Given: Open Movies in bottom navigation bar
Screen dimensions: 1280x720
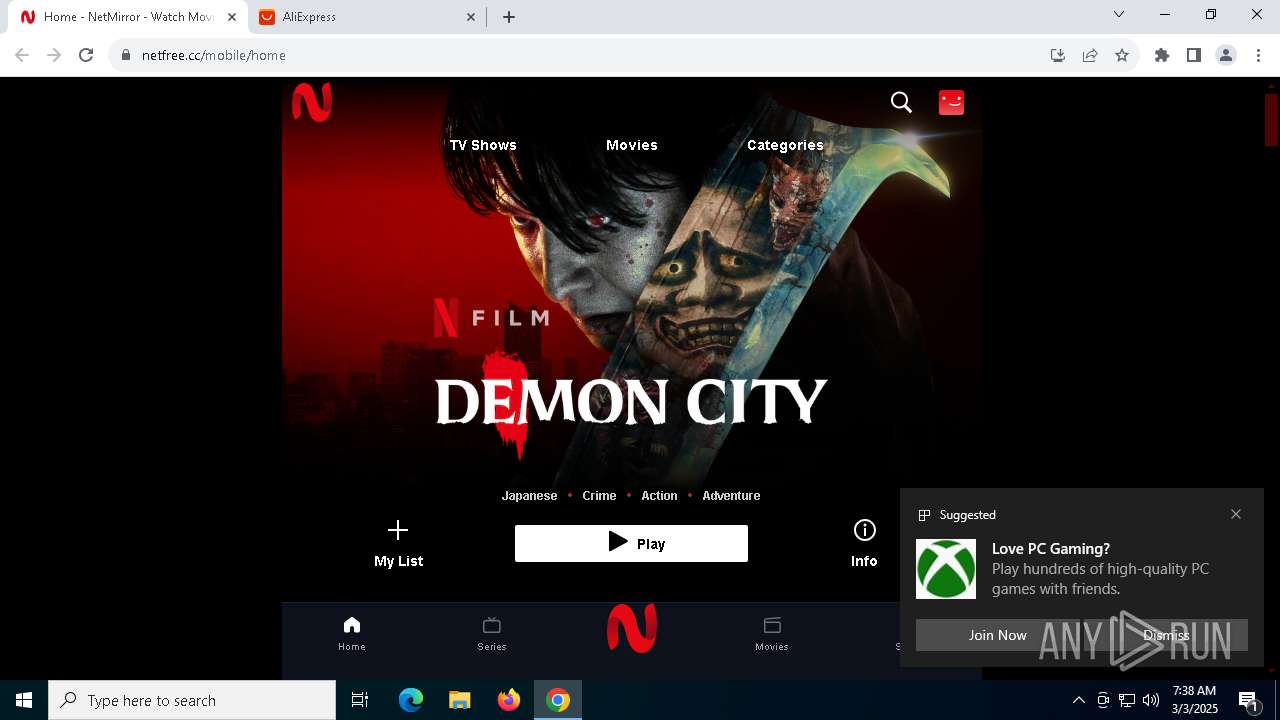Looking at the screenshot, I should [x=772, y=633].
